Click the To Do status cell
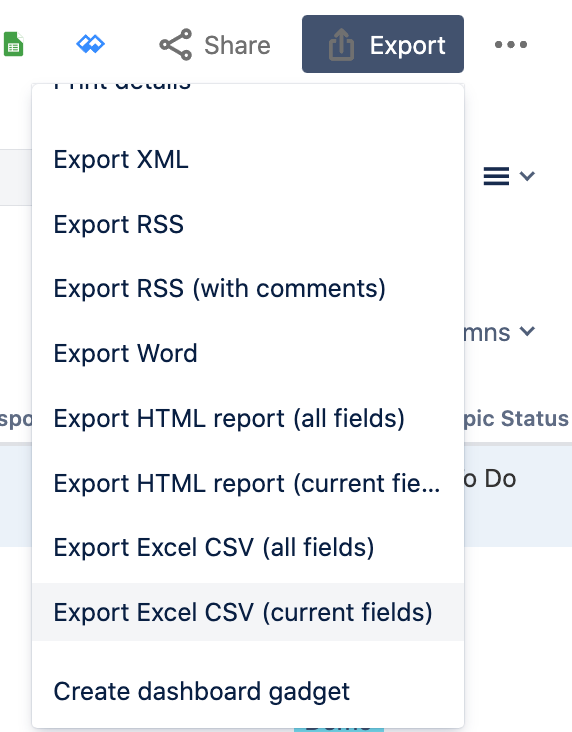Viewport: 572px width, 732px height. click(490, 479)
